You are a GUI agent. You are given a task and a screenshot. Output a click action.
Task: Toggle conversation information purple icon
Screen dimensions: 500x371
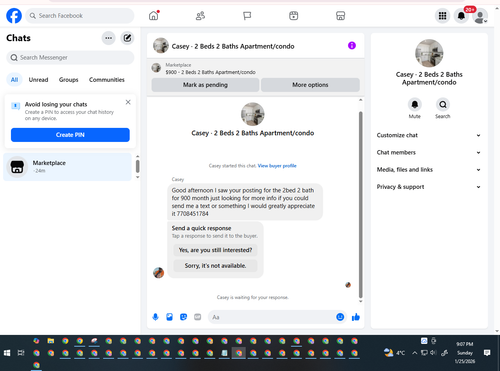click(x=352, y=45)
